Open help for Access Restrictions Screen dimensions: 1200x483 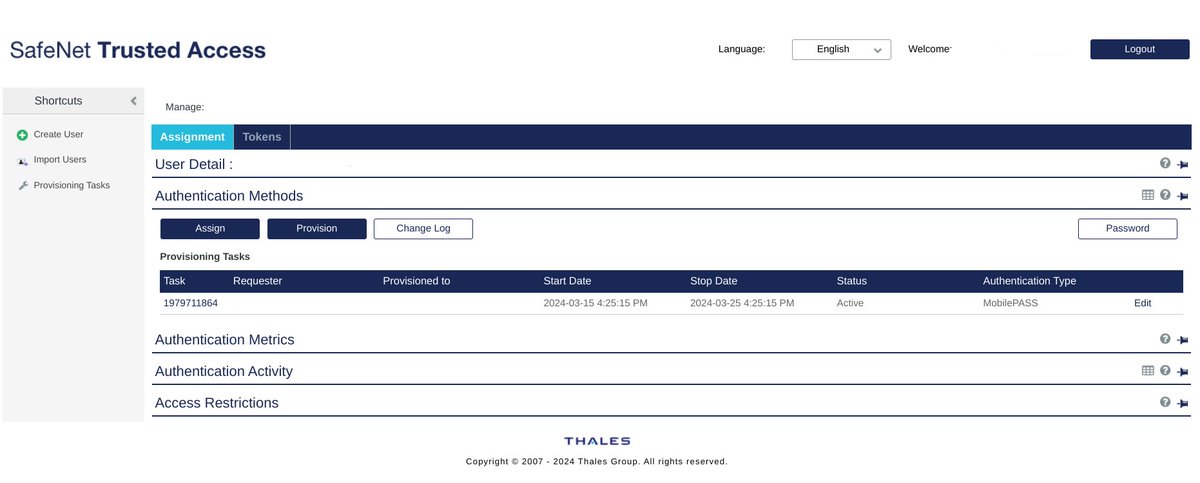1165,402
